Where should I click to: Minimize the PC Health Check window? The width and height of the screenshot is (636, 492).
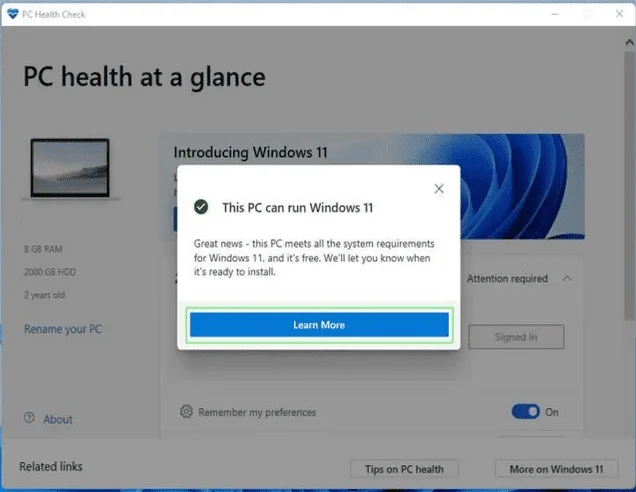[x=555, y=14]
